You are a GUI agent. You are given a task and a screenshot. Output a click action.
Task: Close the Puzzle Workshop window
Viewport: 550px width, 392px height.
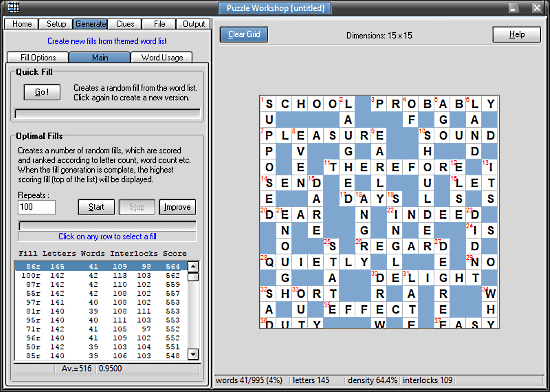tap(536, 8)
